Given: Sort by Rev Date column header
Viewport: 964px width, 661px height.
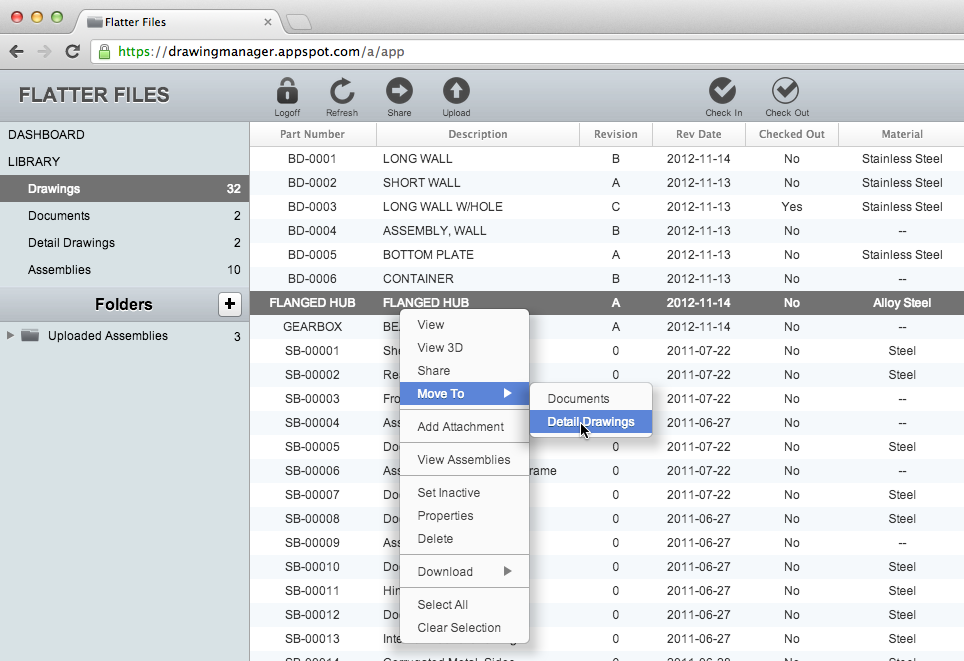Looking at the screenshot, I should coord(698,134).
